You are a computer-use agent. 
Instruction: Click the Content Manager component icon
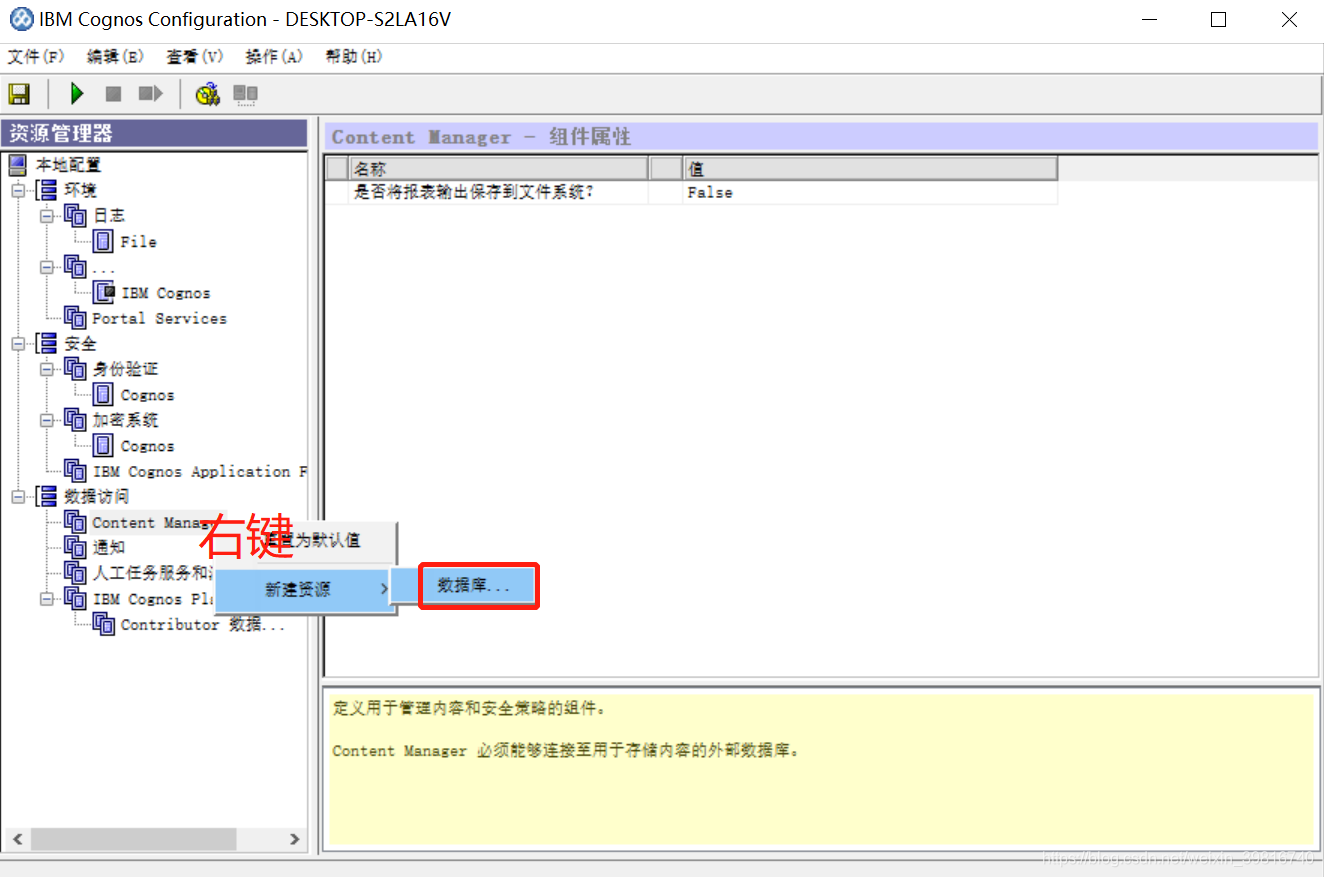pos(76,522)
